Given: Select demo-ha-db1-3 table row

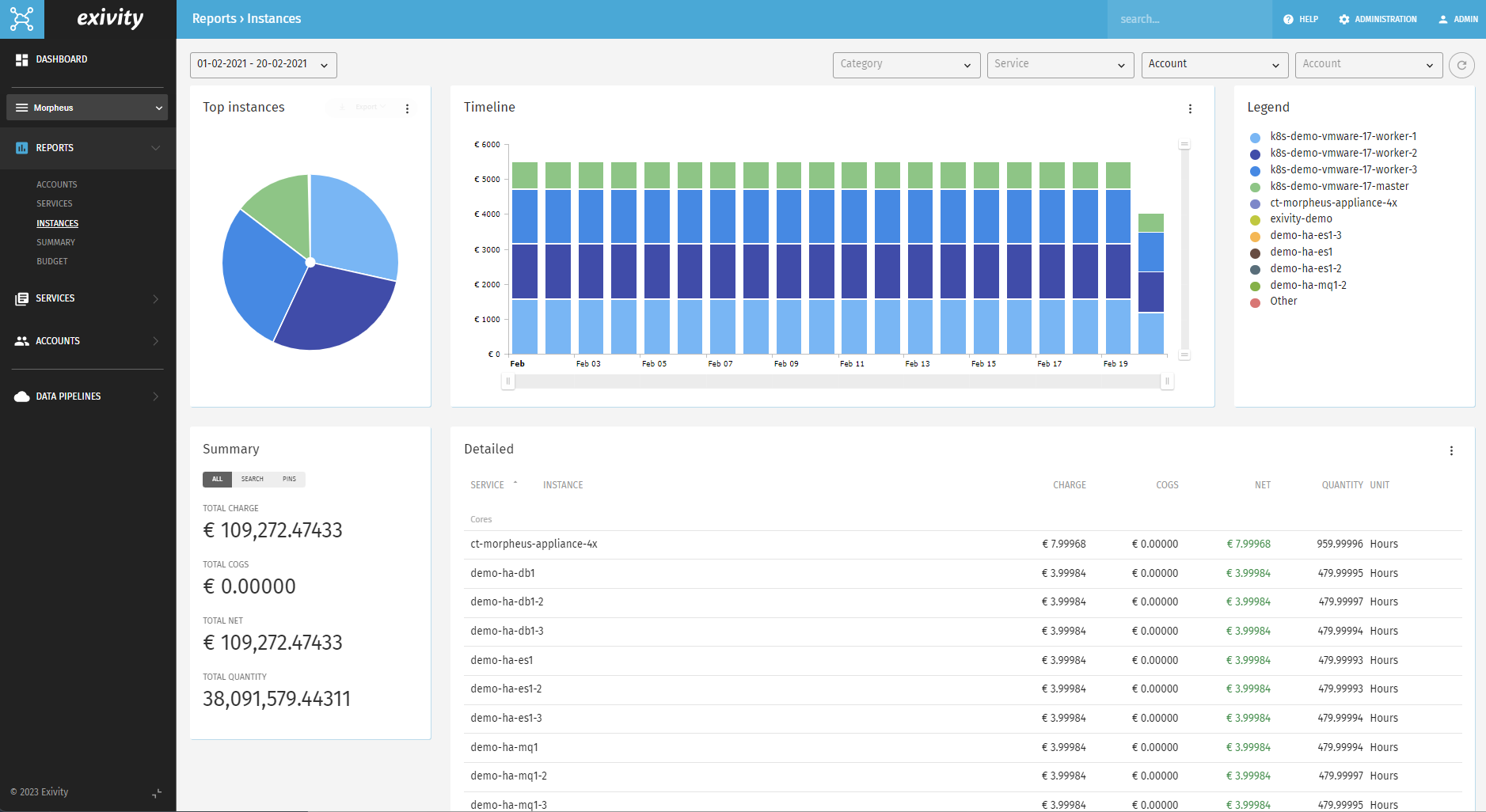Looking at the screenshot, I should click(x=963, y=632).
